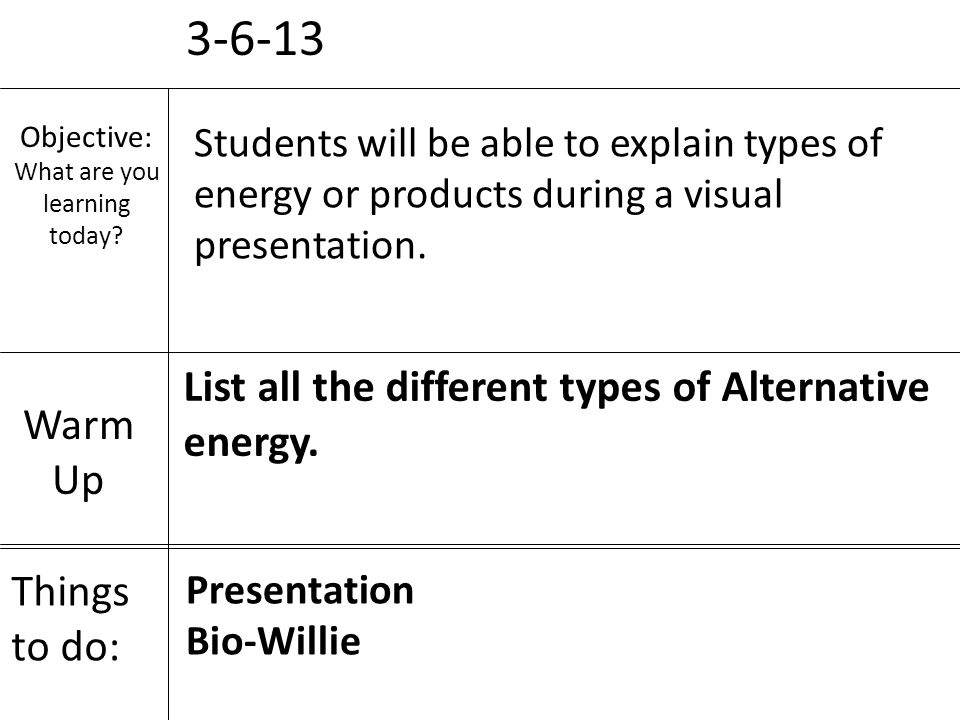This screenshot has width=960, height=720.
Task: Click the word 'presentation.' in objective
Action: (310, 246)
